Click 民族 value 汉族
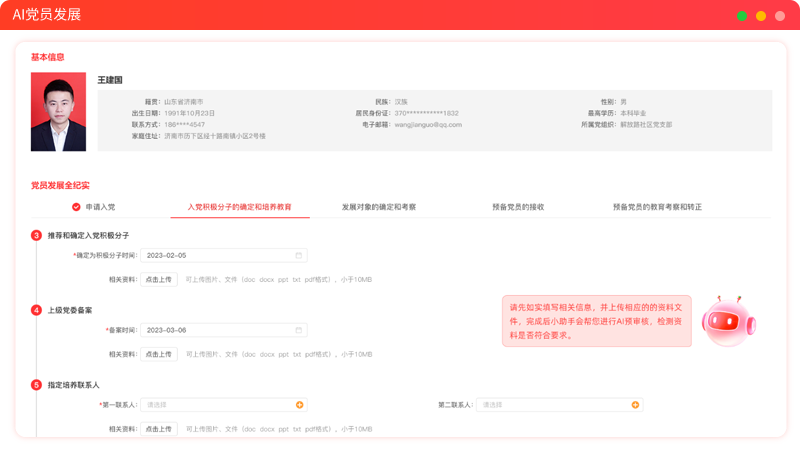The width and height of the screenshot is (800, 453). [x=401, y=102]
